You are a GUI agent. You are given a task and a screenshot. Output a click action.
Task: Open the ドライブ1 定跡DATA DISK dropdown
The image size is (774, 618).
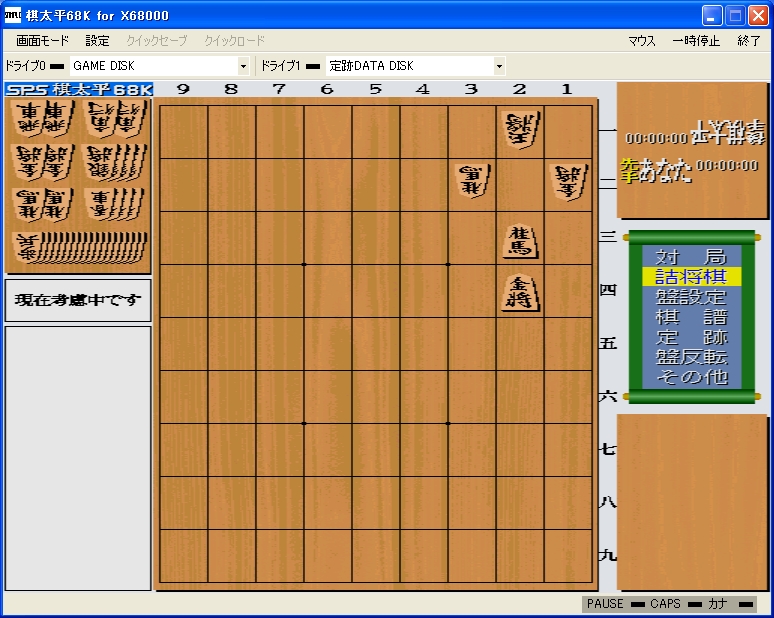[499, 66]
